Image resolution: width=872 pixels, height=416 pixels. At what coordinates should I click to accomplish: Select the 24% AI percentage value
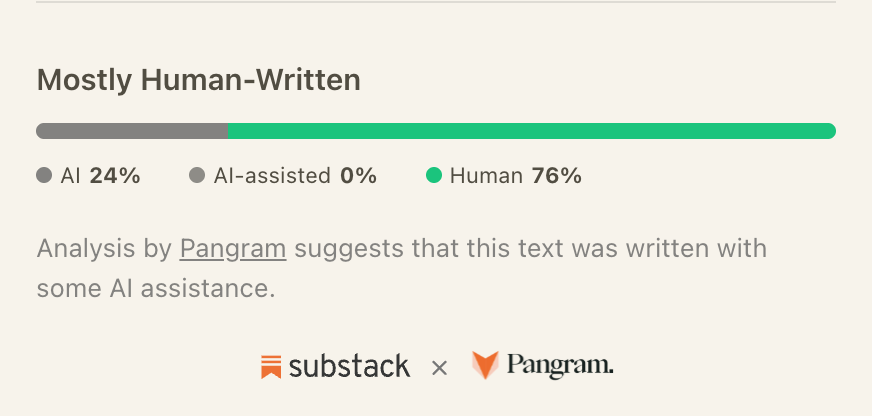[115, 176]
